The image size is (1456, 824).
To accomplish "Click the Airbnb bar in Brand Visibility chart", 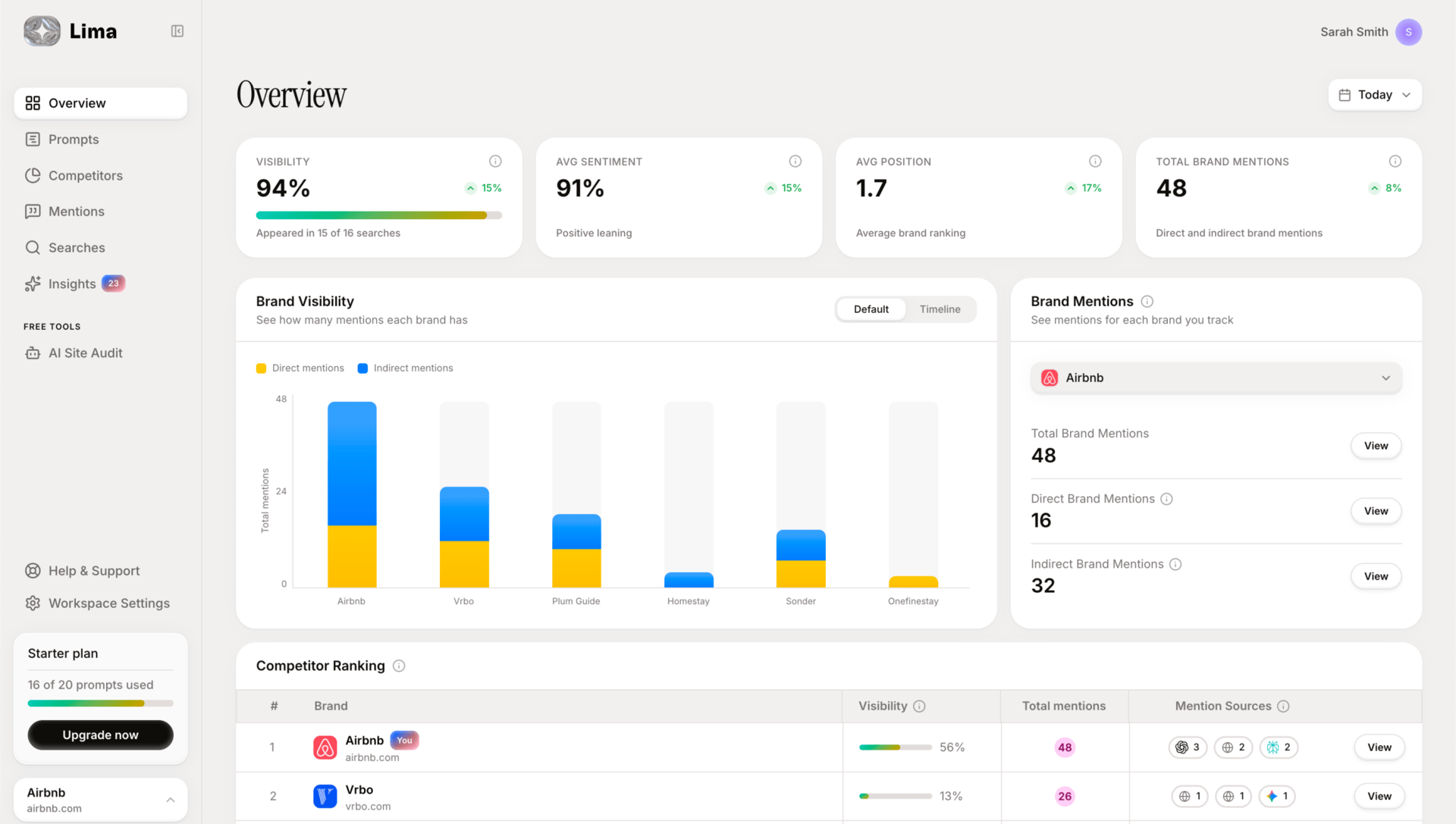I will pos(352,494).
